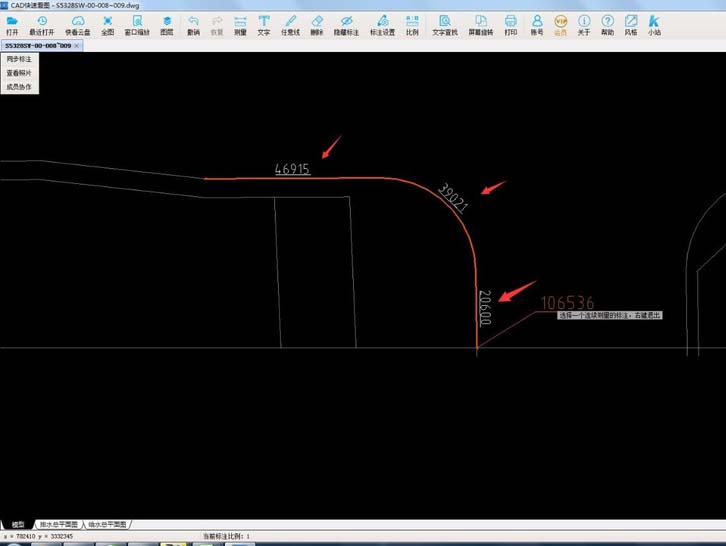Screen dimensions: 726x546
Task: Open the cloud disk (快看云盘) tool
Action: 78,25
